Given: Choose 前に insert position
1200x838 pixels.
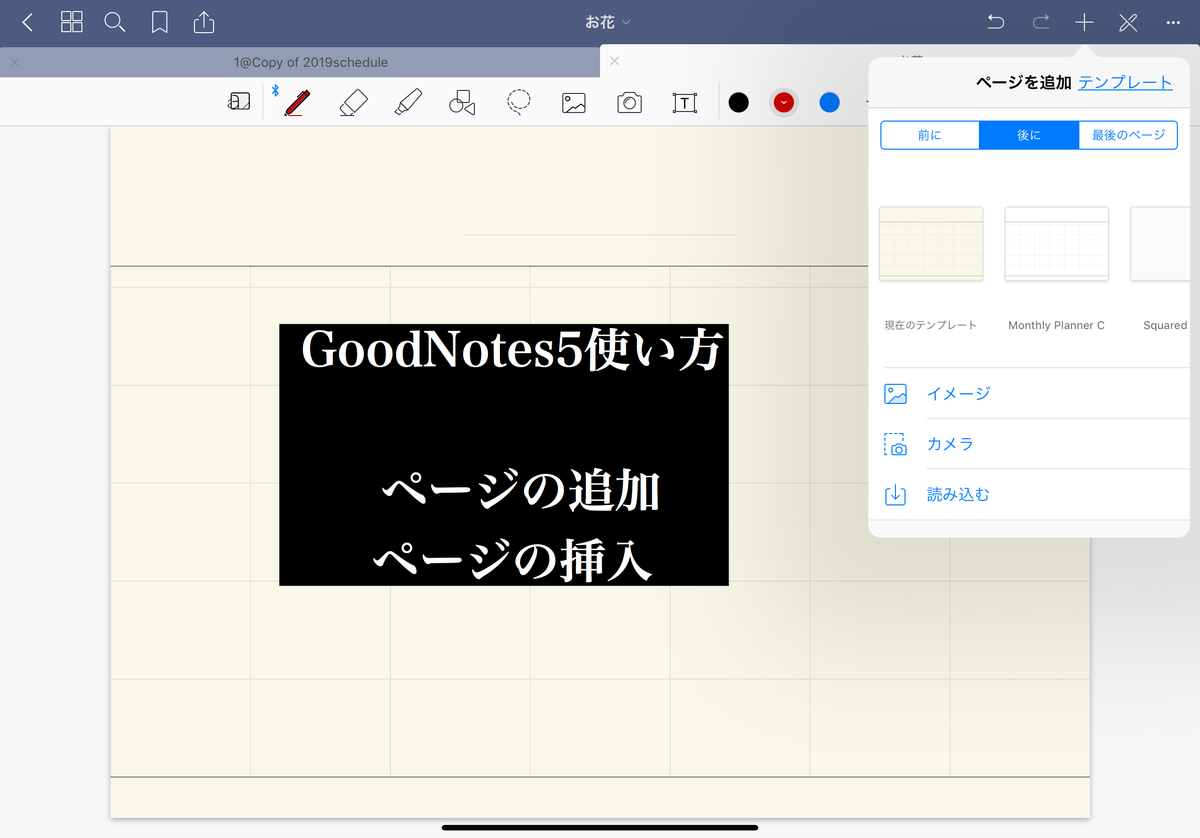Looking at the screenshot, I should click(930, 135).
